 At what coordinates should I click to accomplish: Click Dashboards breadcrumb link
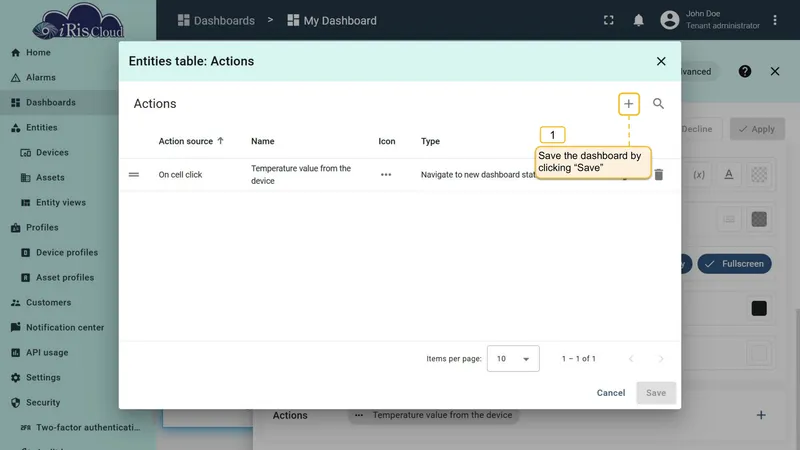(216, 20)
